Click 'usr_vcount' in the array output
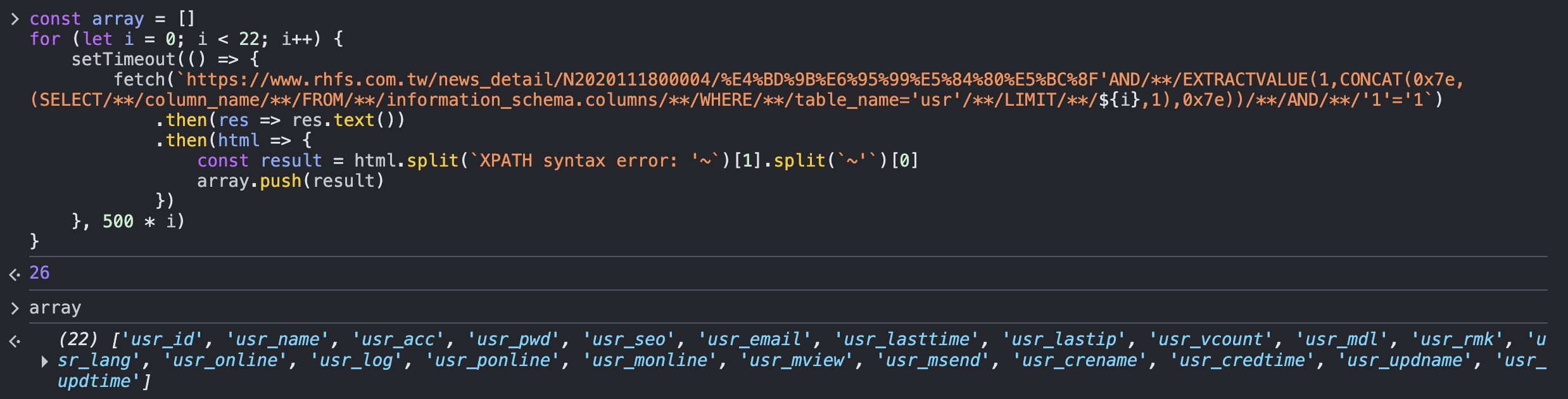The height and width of the screenshot is (399, 1568). 1211,339
